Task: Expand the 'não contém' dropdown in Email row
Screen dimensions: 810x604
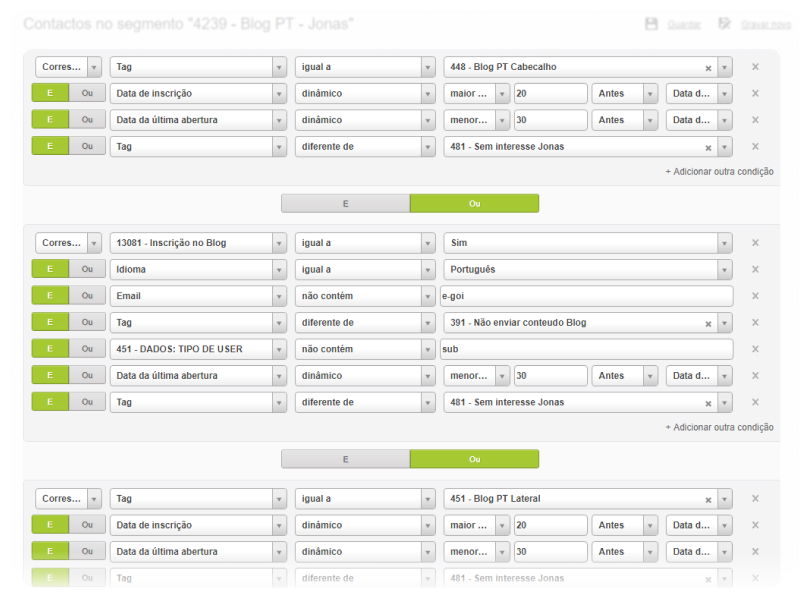Action: coord(427,296)
